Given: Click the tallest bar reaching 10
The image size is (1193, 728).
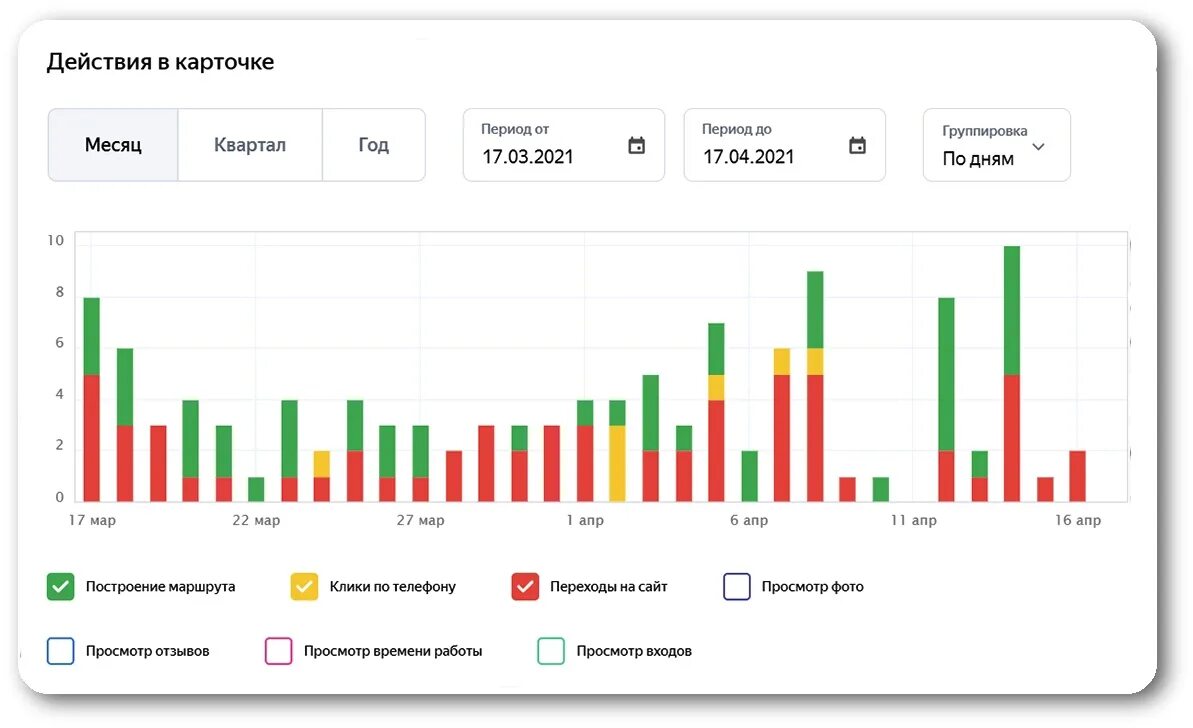Looking at the screenshot, I should pos(1012,374).
